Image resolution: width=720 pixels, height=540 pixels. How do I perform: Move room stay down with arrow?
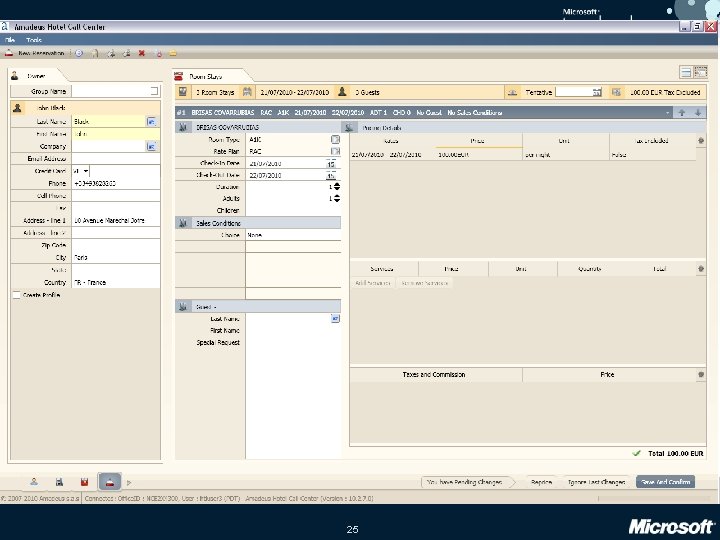tap(698, 112)
